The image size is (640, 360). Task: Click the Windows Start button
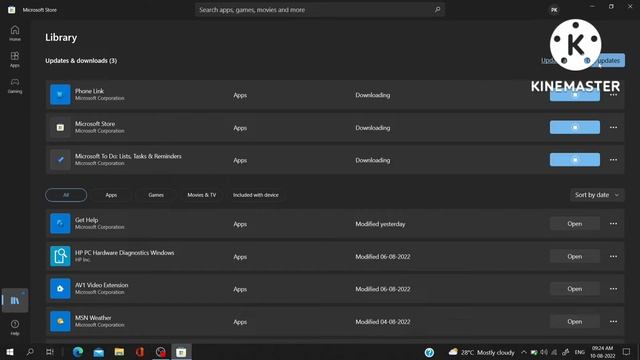coord(10,352)
